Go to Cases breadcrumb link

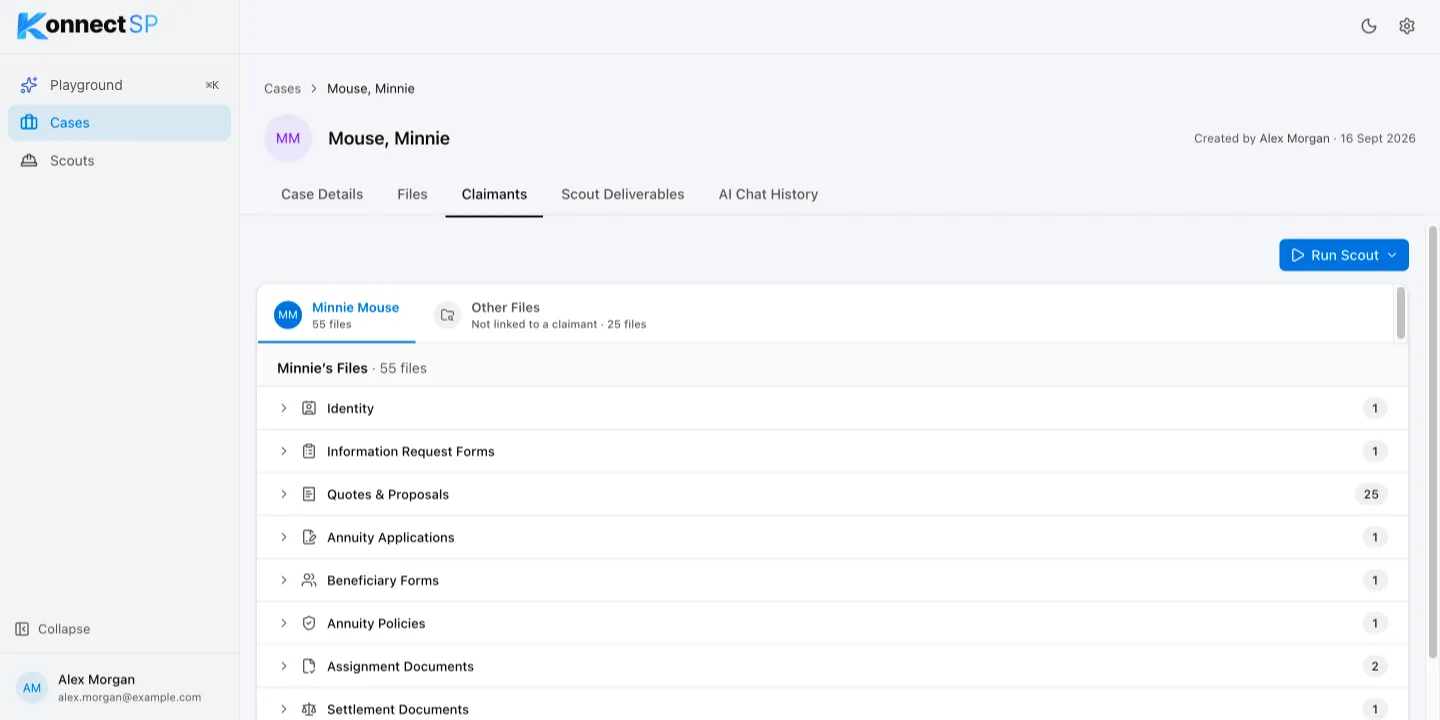[x=282, y=89]
